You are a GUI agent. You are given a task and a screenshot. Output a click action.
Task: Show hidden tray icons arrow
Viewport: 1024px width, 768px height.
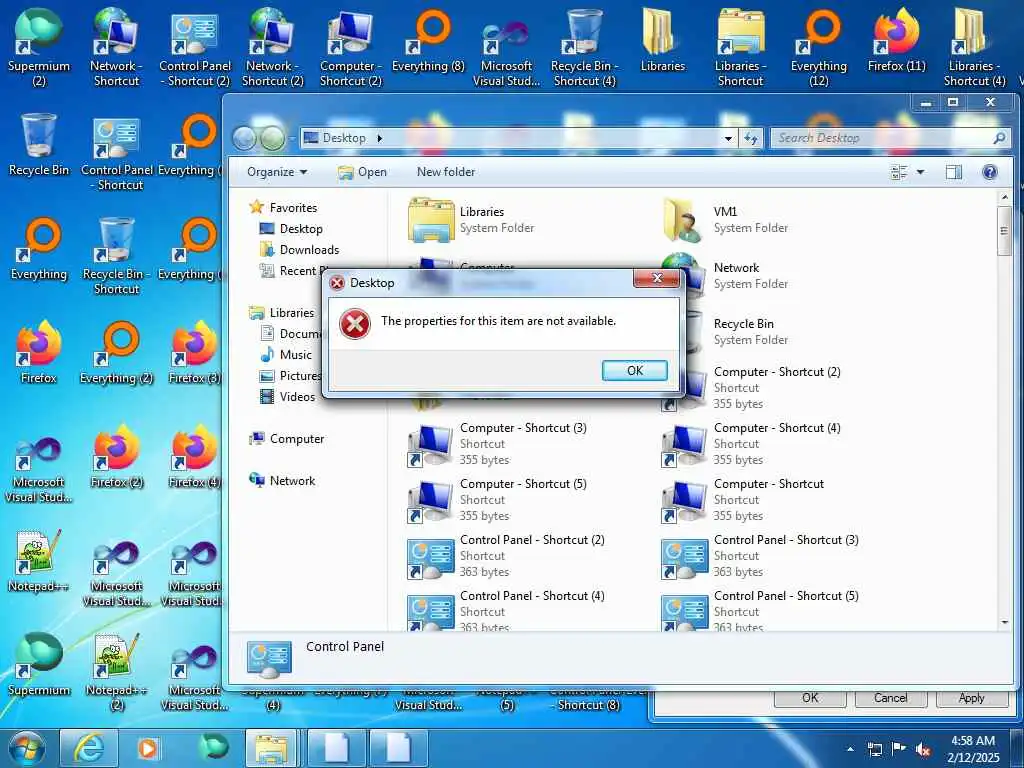pos(850,750)
